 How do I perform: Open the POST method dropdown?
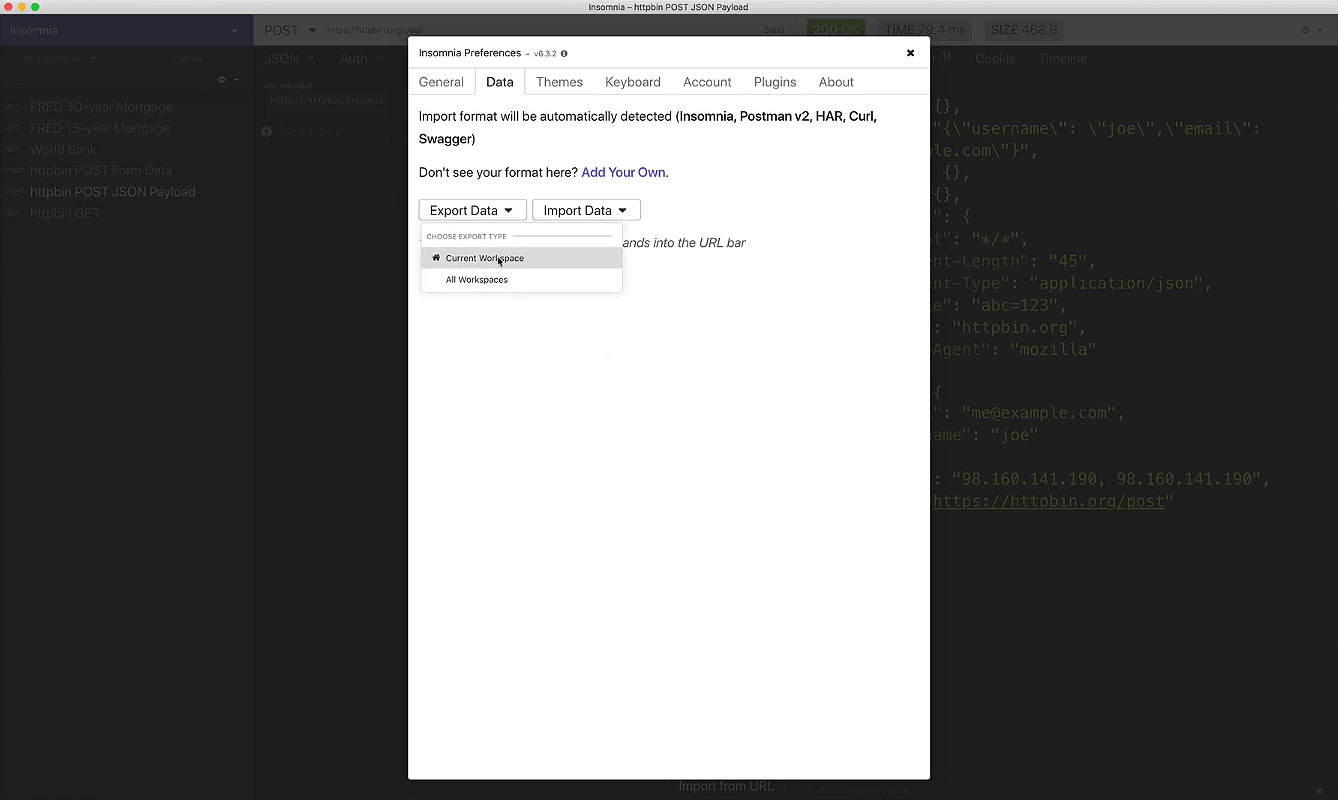290,30
